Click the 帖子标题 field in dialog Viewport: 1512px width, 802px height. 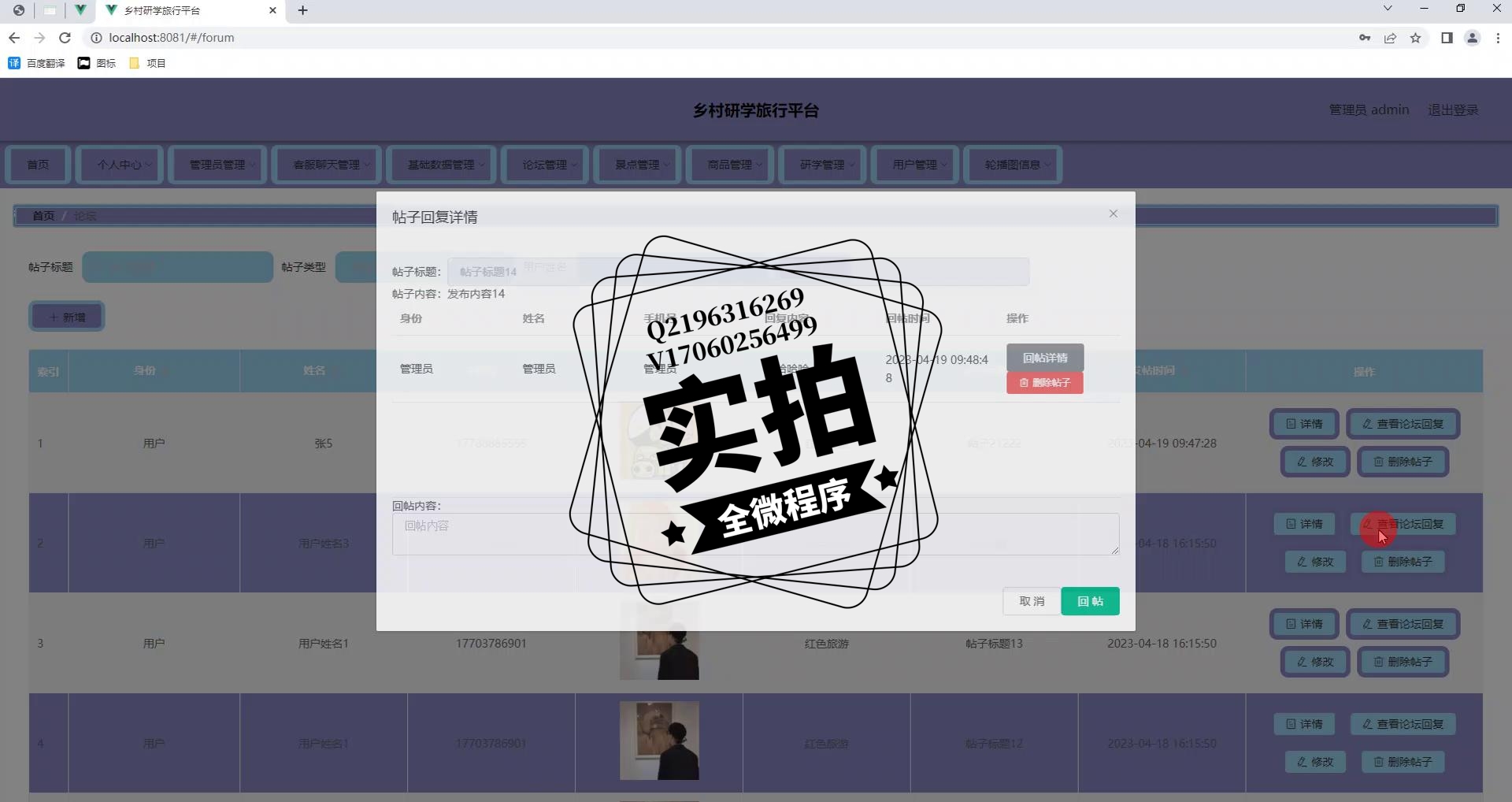pos(738,272)
